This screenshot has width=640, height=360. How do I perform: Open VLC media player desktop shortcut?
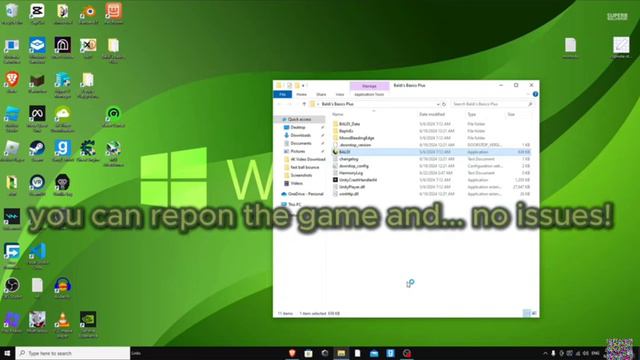[x=62, y=323]
